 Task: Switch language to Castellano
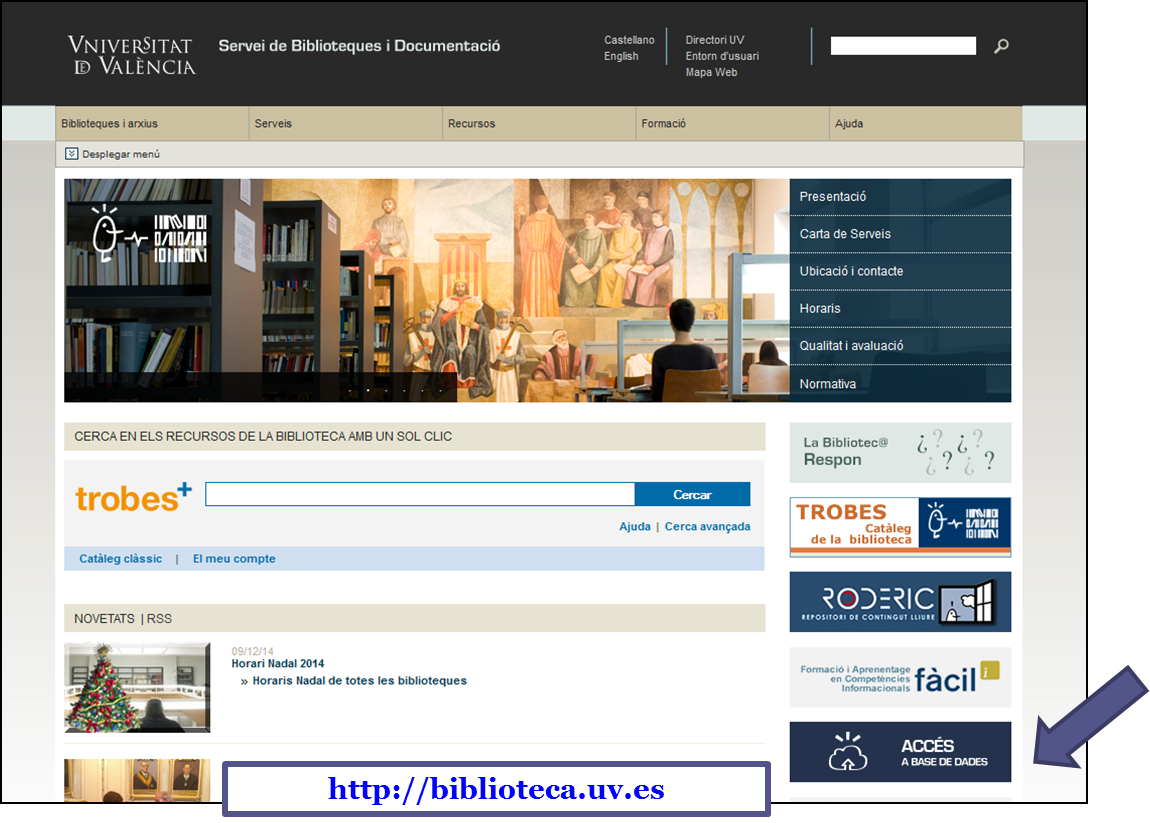pos(629,40)
